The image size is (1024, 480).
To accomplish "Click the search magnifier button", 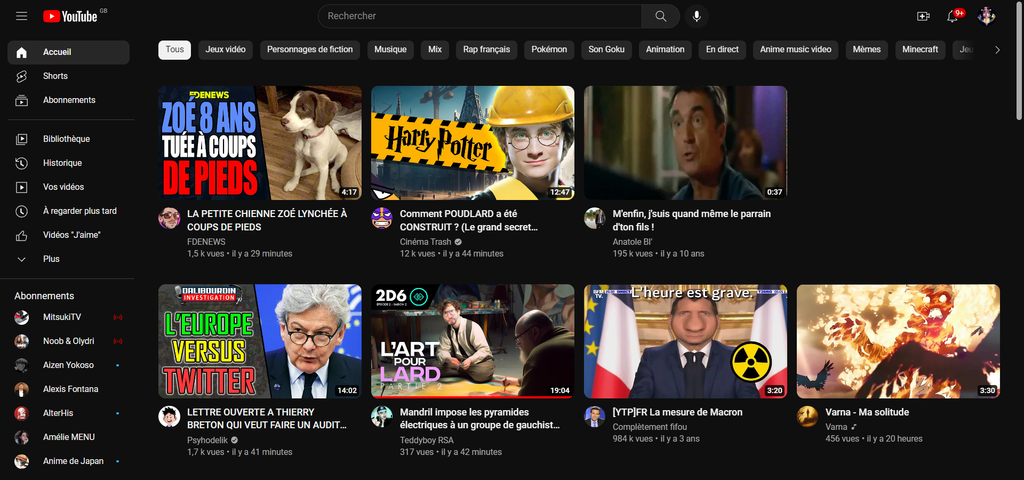I will click(660, 16).
